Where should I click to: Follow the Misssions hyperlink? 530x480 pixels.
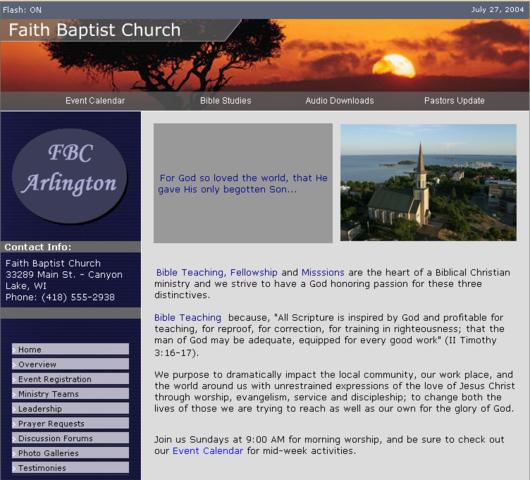(x=323, y=272)
